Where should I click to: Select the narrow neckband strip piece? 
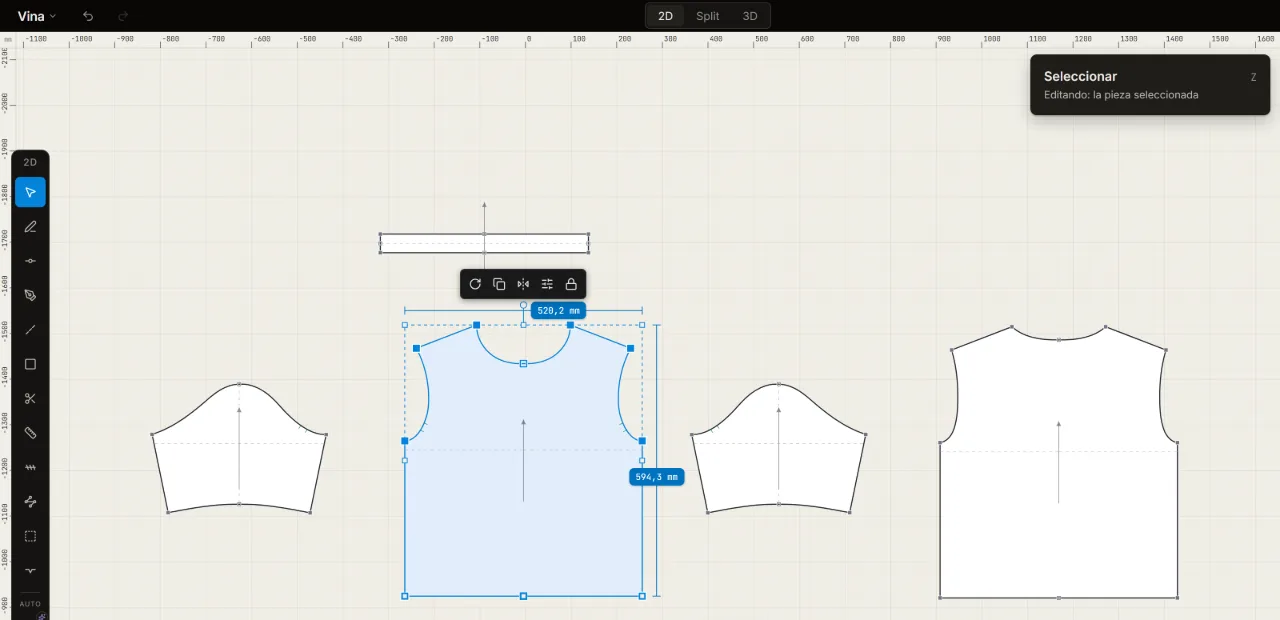484,243
